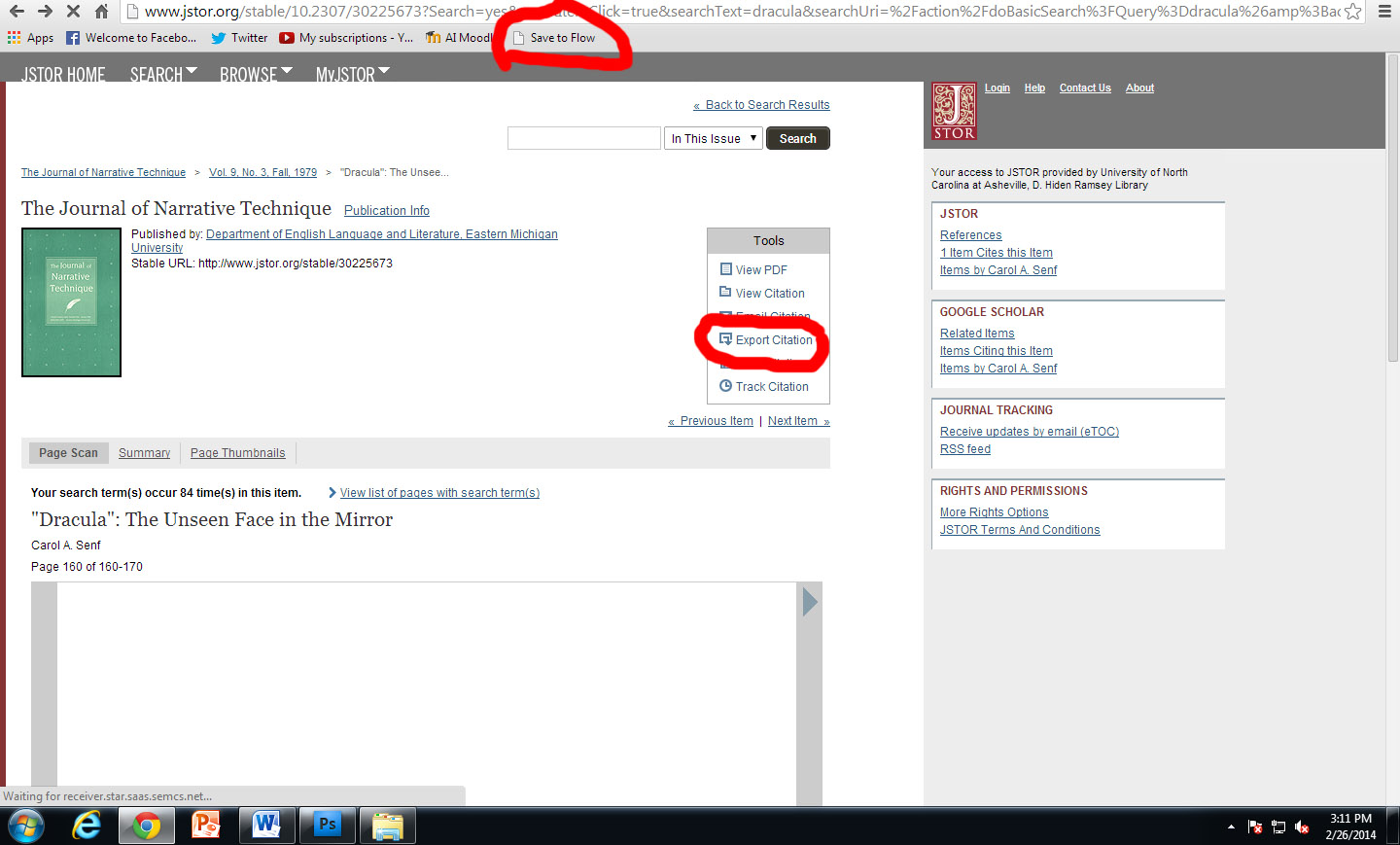
Task: Click the View PDF tool
Action: 753,269
